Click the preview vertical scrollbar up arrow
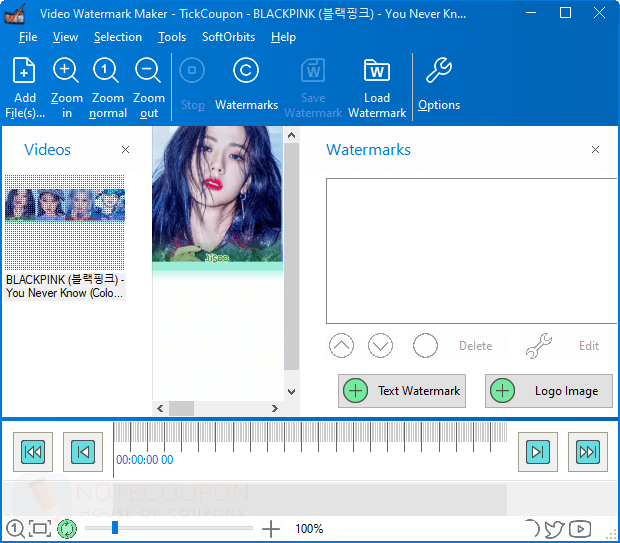Image resolution: width=620 pixels, height=543 pixels. coord(291,135)
